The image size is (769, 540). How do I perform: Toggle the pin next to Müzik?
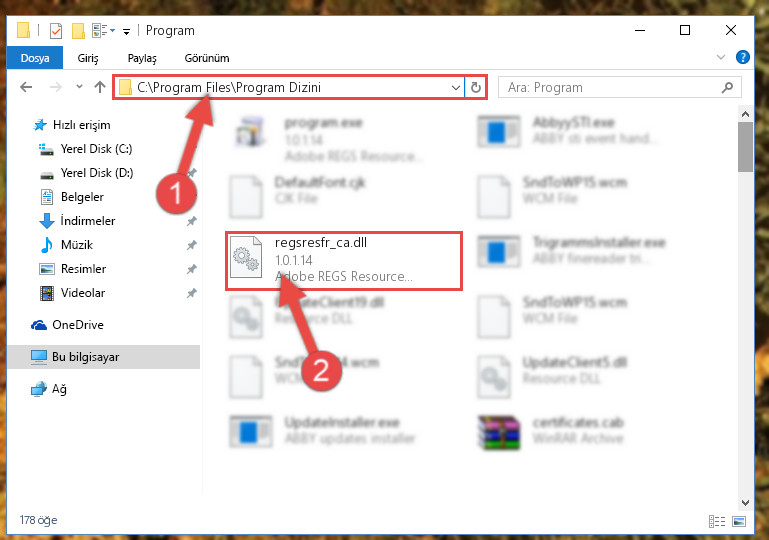point(192,245)
